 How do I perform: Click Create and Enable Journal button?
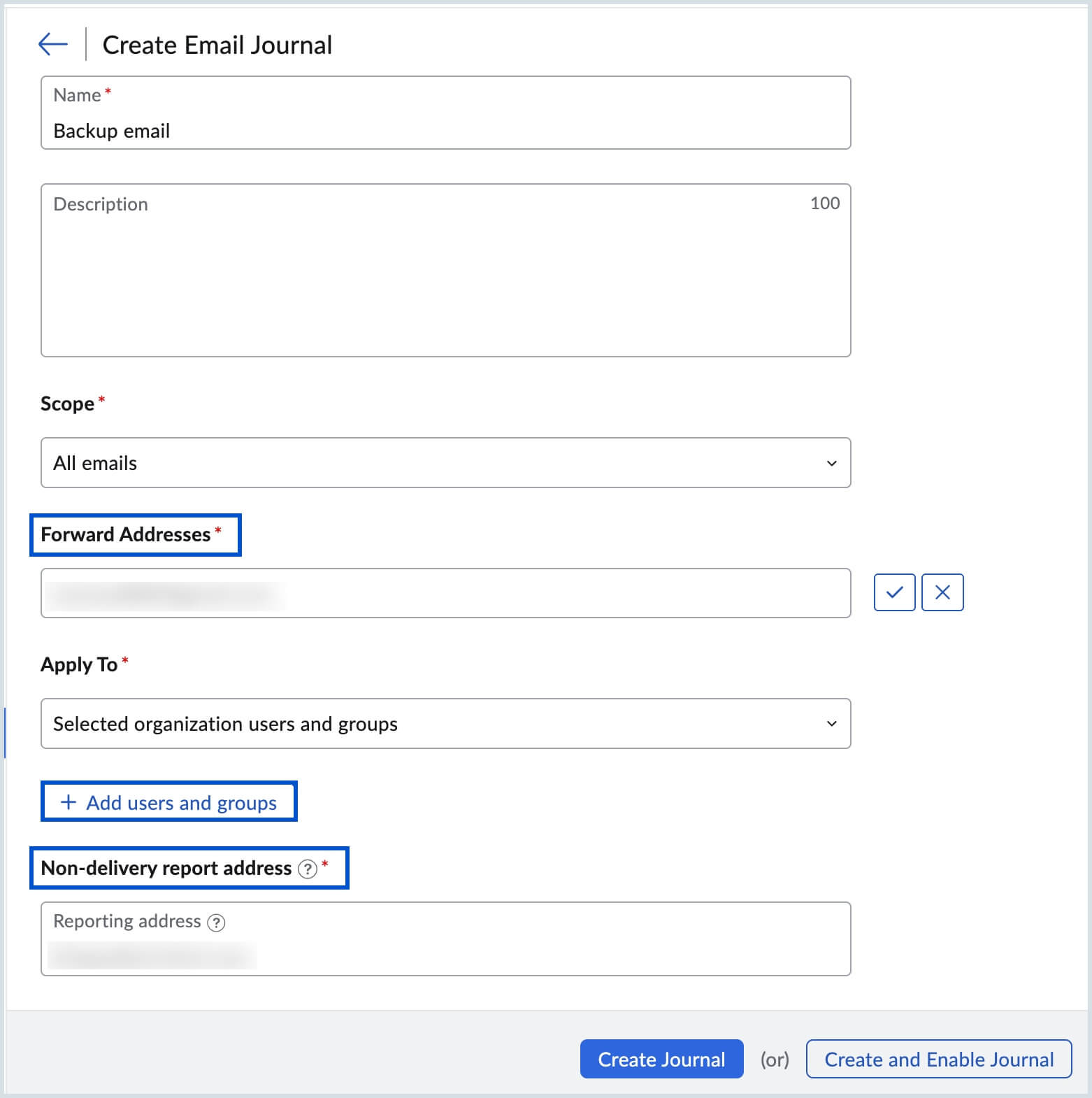(x=939, y=1059)
